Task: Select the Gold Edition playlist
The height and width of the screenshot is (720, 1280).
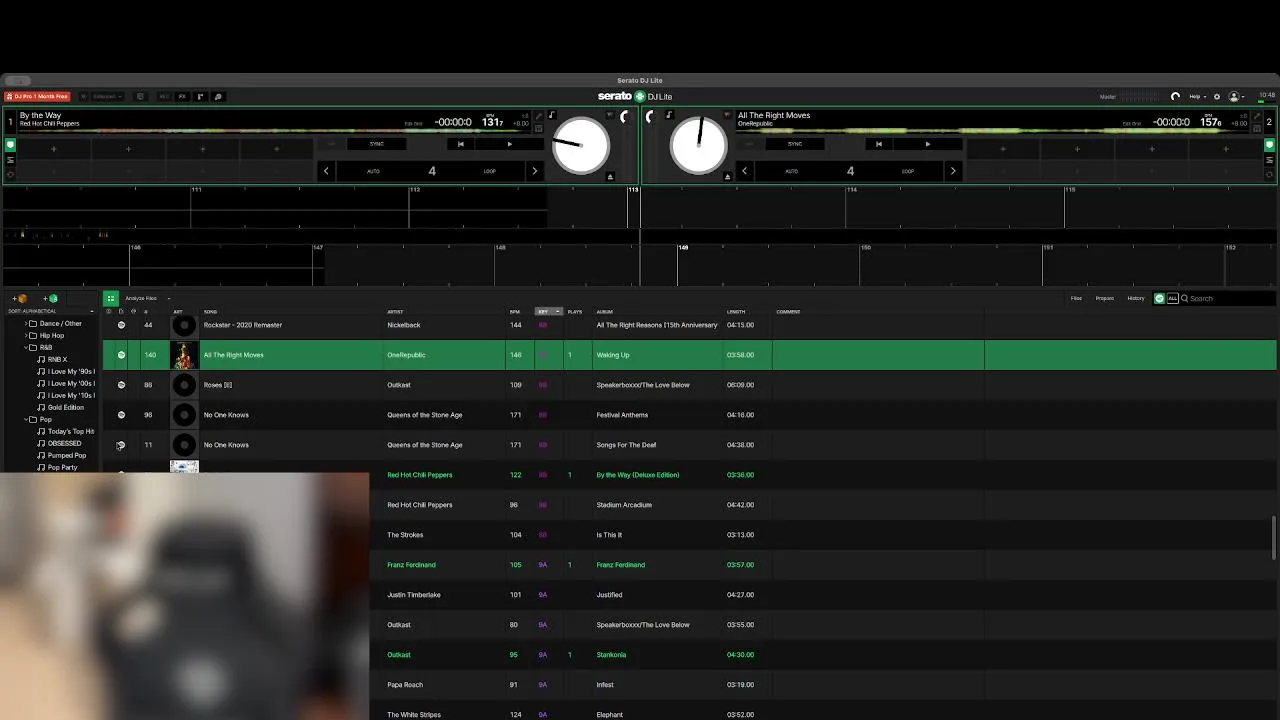Action: pos(65,408)
